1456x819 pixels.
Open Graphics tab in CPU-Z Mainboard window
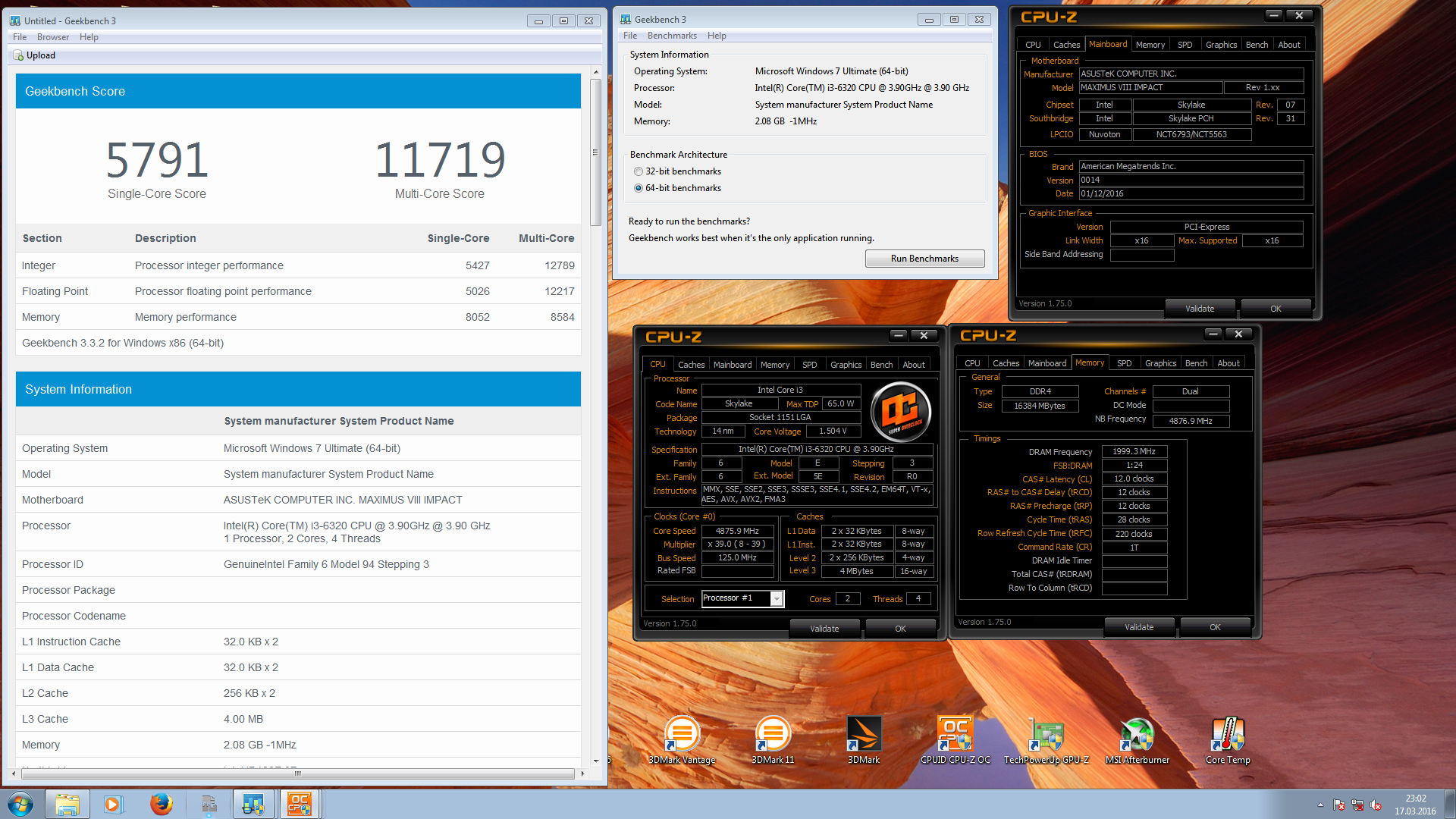(1221, 45)
